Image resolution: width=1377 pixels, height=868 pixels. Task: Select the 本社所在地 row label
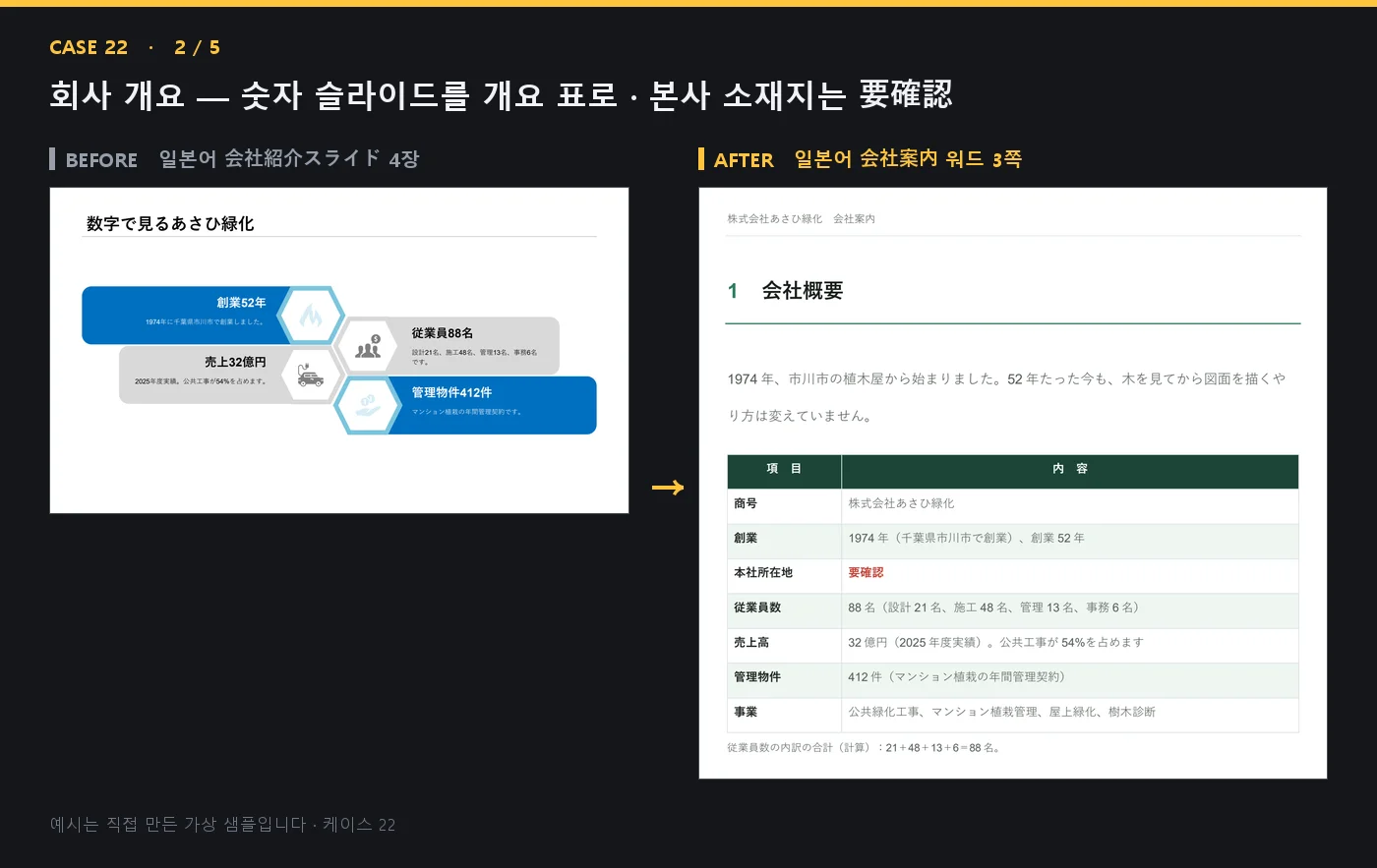point(763,573)
